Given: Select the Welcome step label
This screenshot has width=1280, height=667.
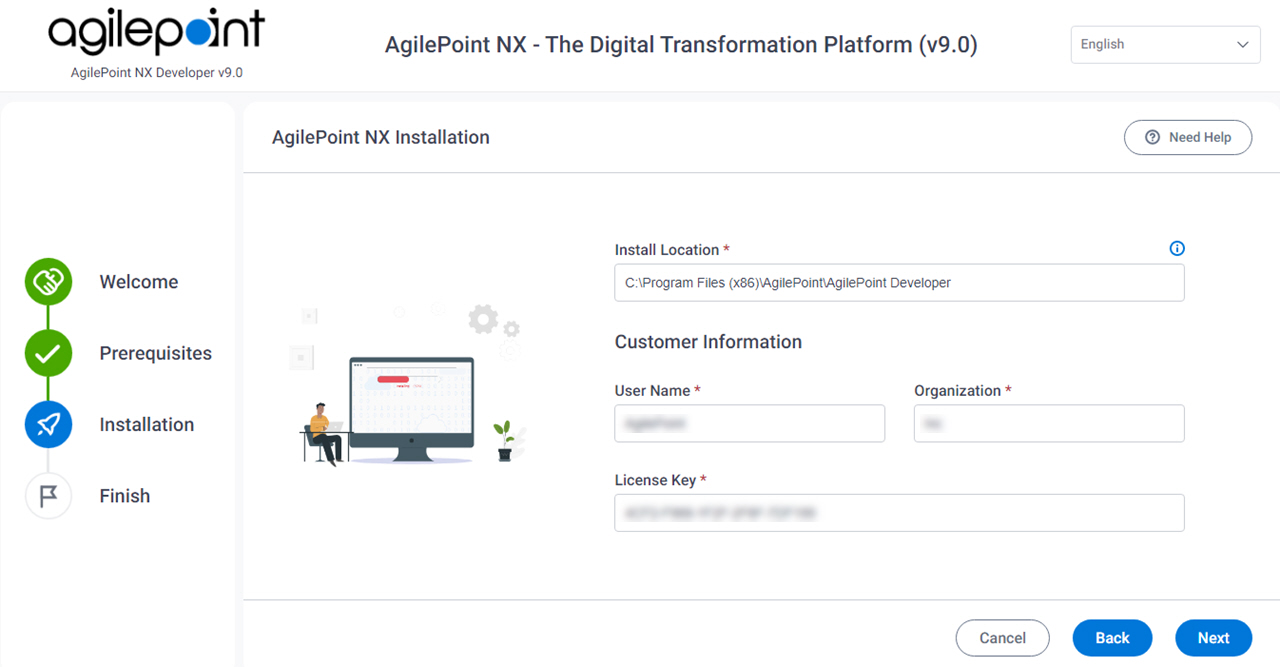Looking at the screenshot, I should [x=139, y=282].
